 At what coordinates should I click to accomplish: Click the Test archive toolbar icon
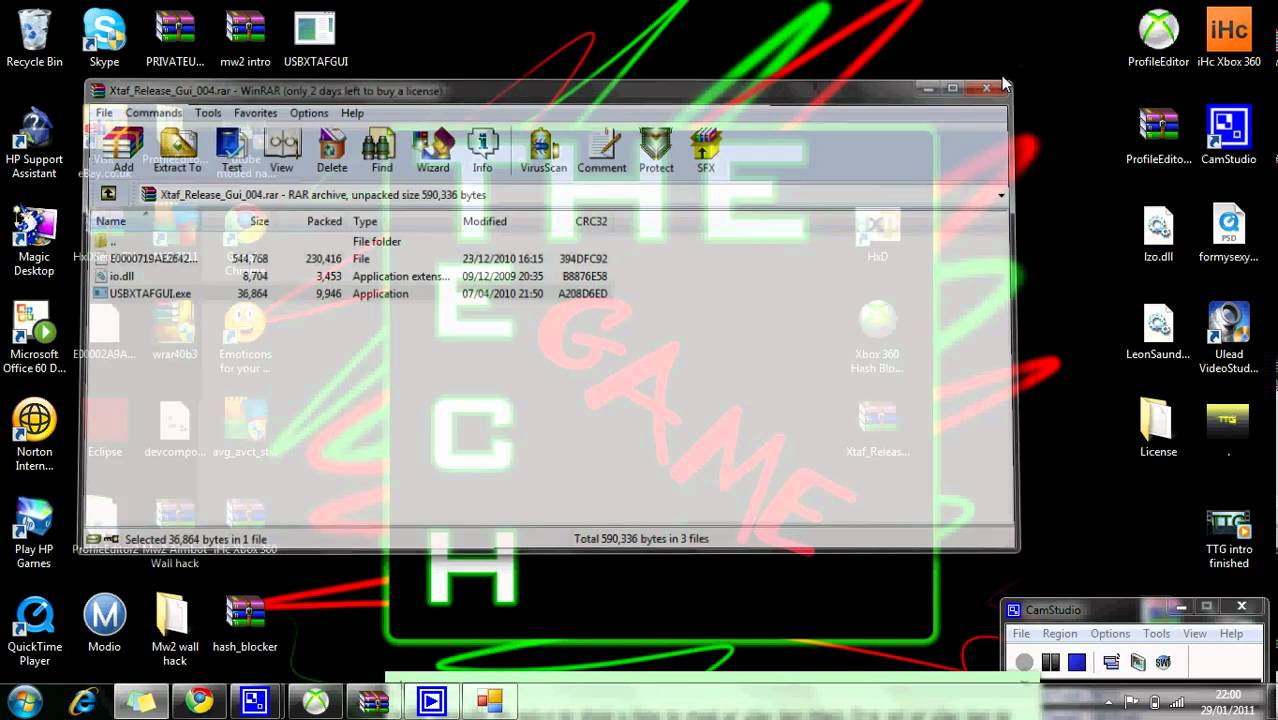231,151
